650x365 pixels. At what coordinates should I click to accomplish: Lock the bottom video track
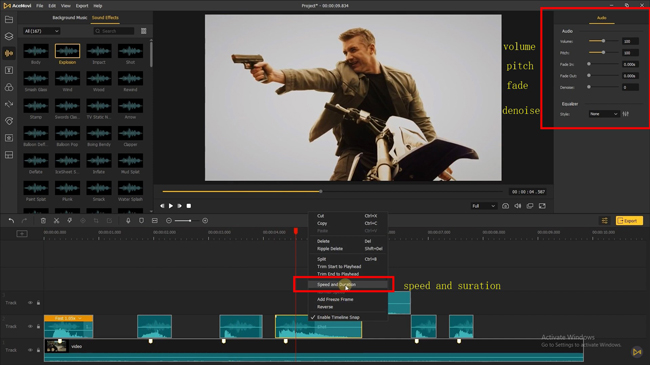[x=38, y=350]
